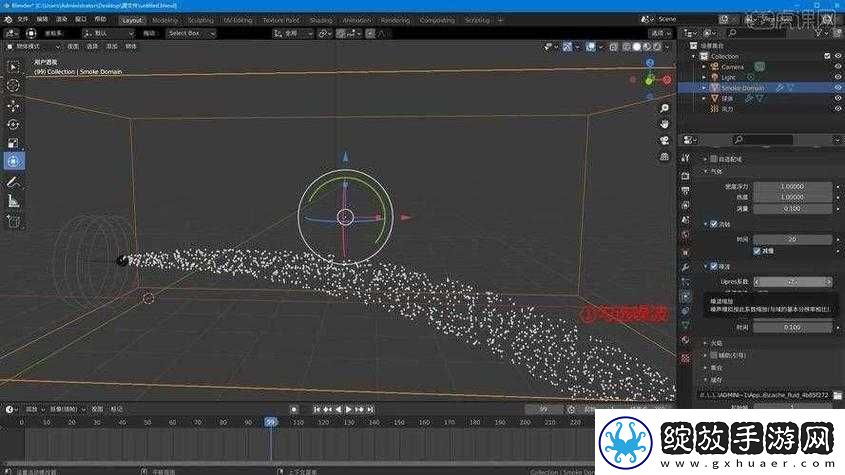
Task: Switch to the Layout workspace tab
Action: click(132, 20)
